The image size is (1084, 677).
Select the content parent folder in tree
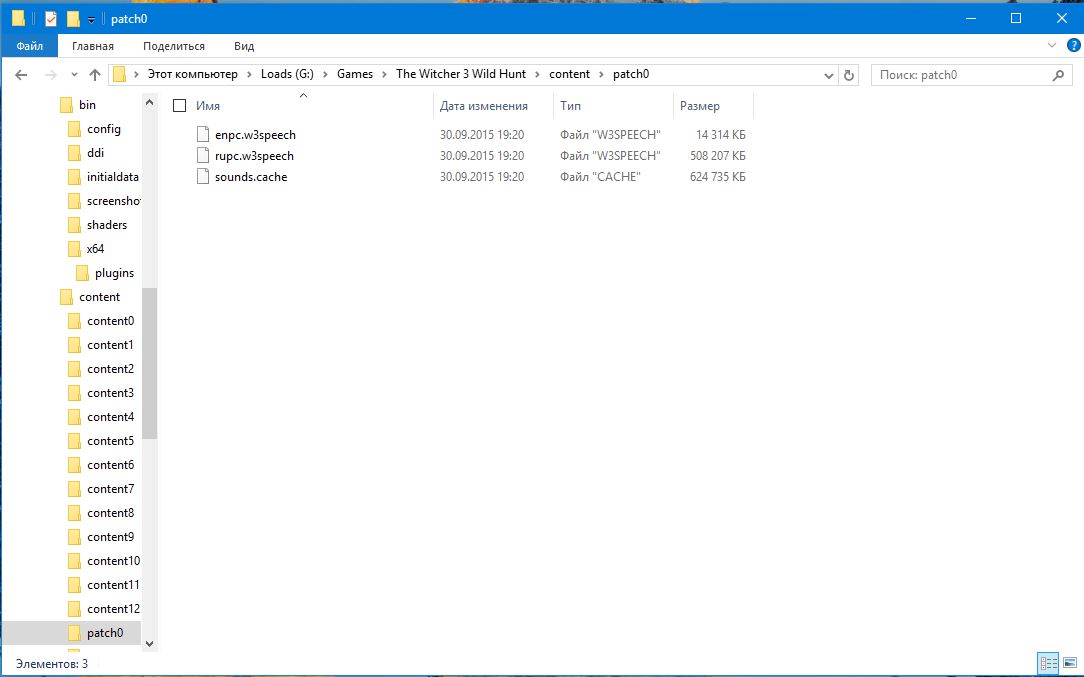click(x=100, y=297)
